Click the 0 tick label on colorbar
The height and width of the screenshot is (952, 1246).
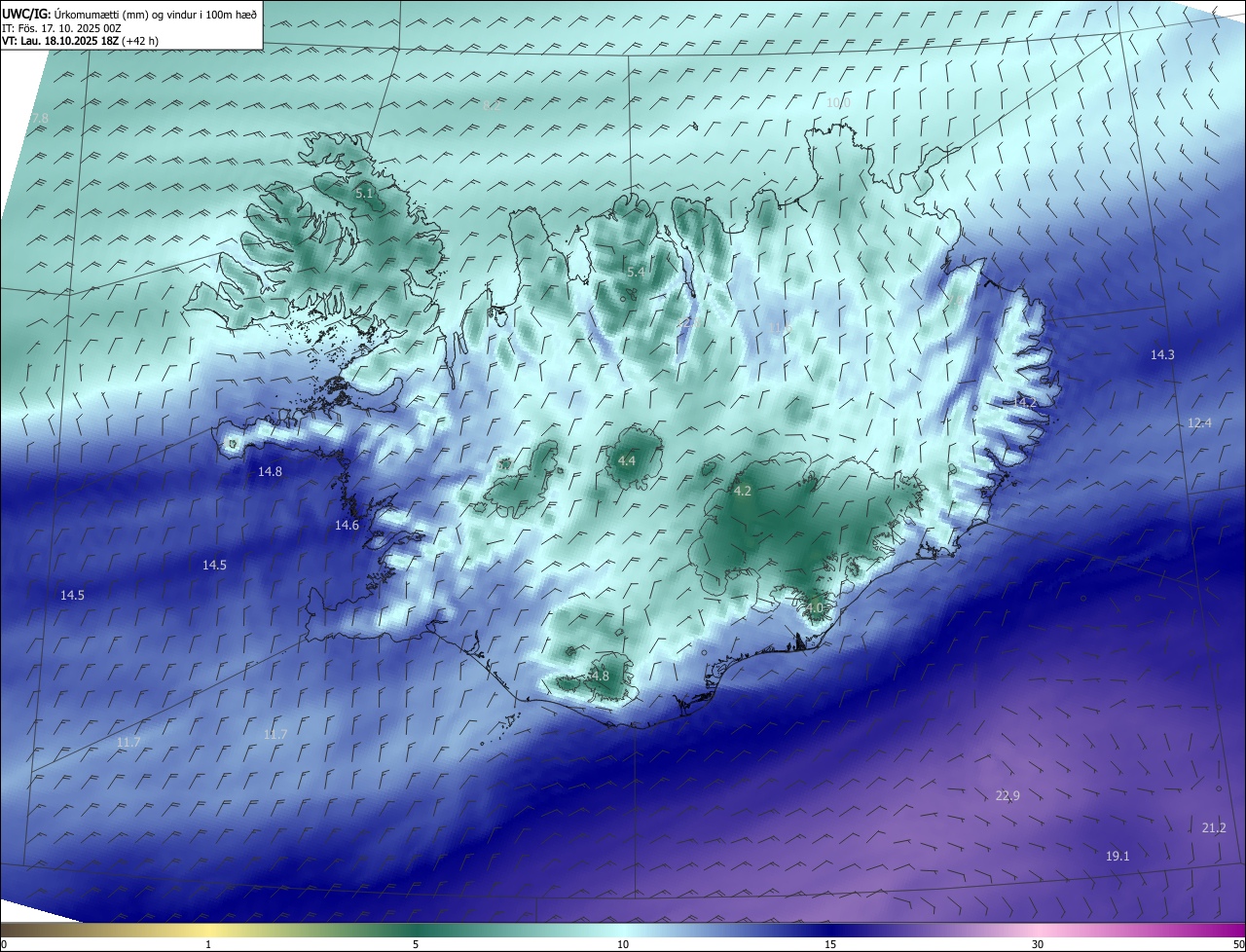3,944
